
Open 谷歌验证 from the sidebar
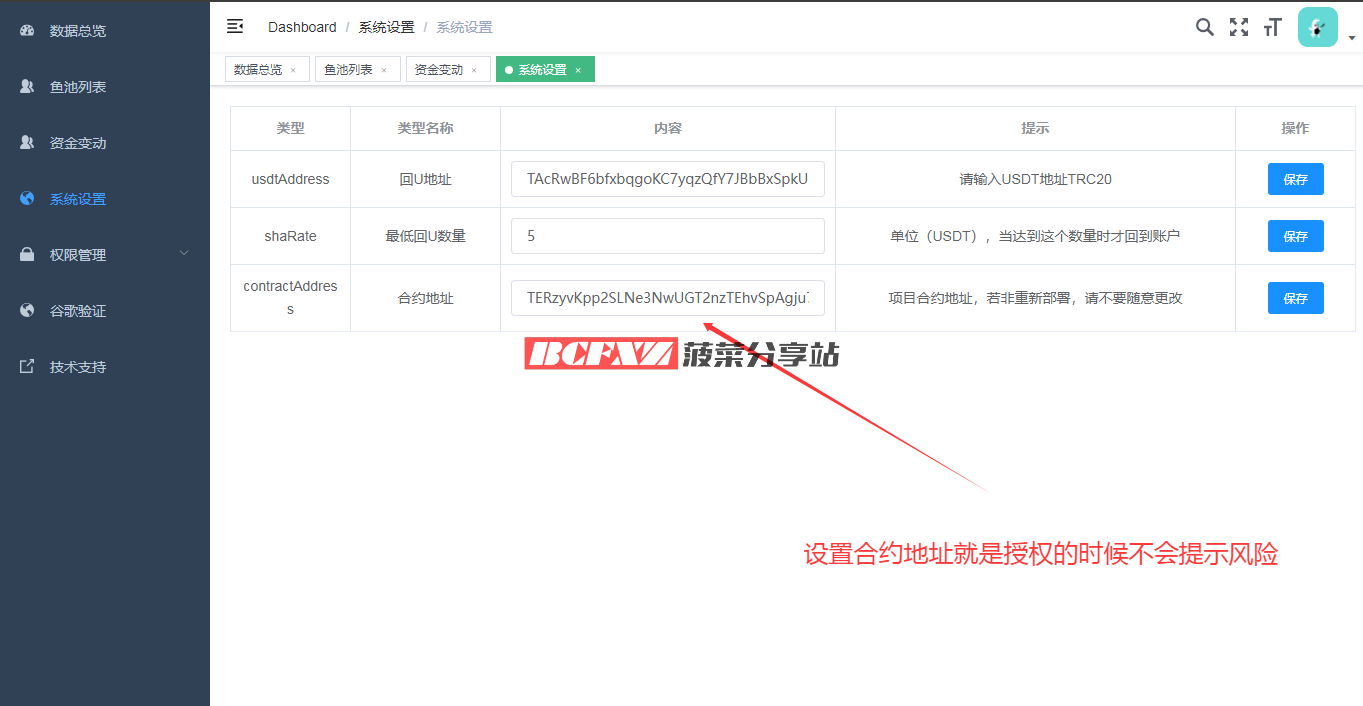[78, 311]
